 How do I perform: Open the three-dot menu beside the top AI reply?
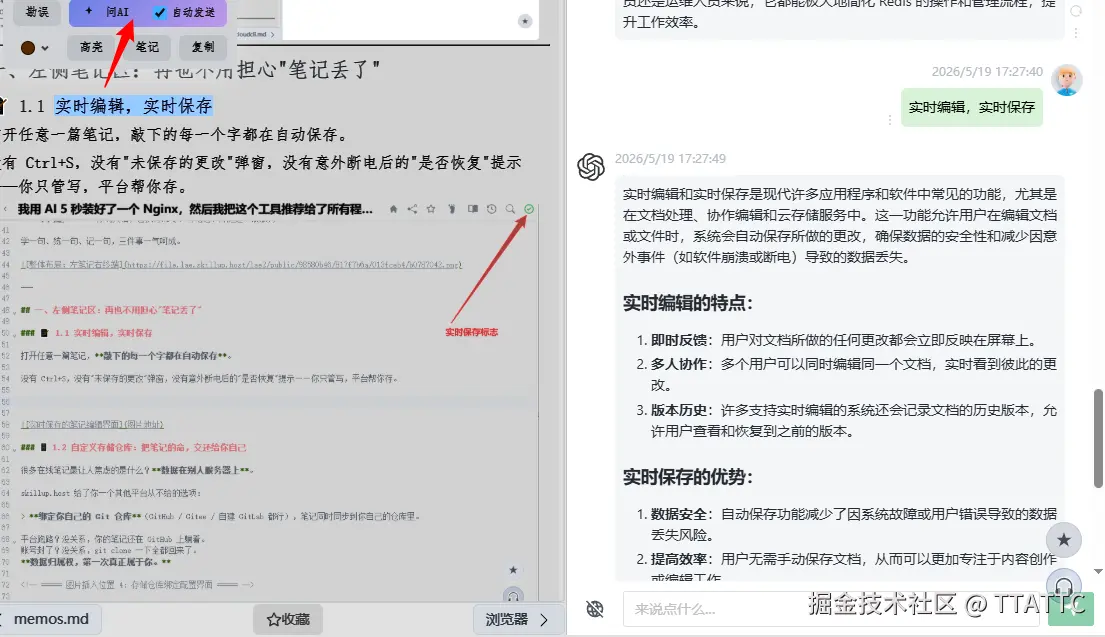[x=1075, y=32]
